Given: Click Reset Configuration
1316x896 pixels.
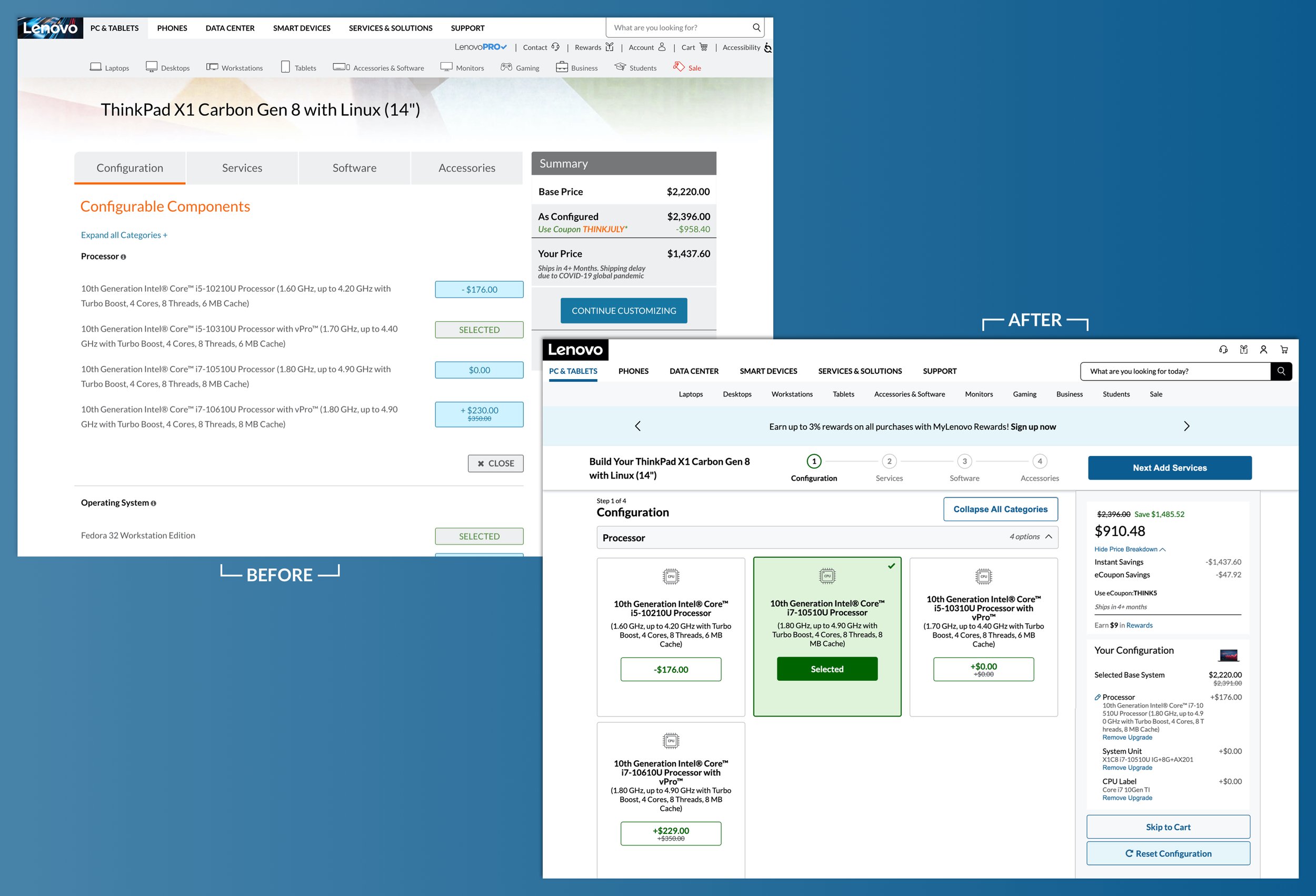Looking at the screenshot, I should 1168,853.
